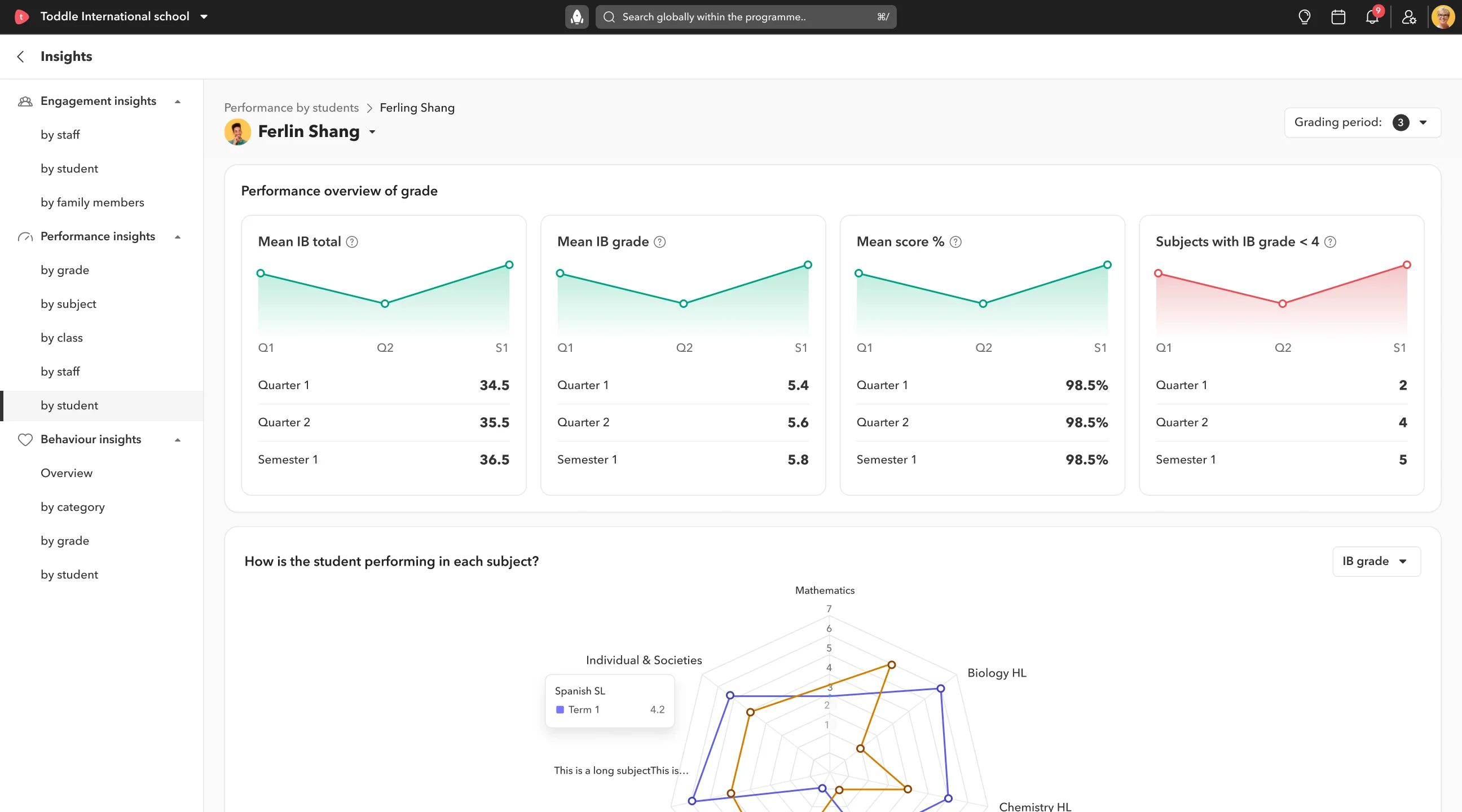Click the Term 1 color swatch in tooltip
Viewport: 1462px width, 812px height.
(560, 710)
